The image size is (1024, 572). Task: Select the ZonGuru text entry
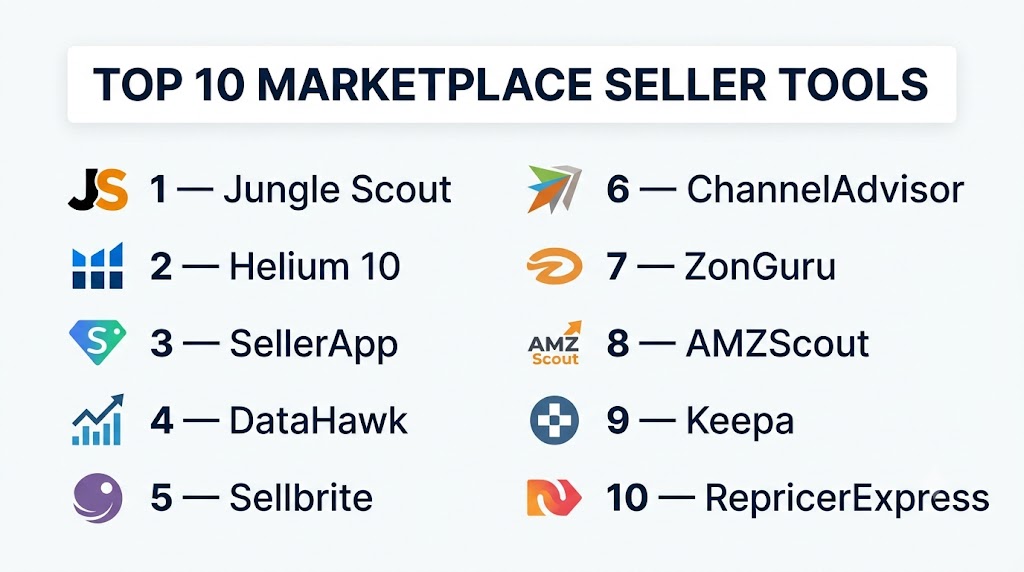coord(760,266)
